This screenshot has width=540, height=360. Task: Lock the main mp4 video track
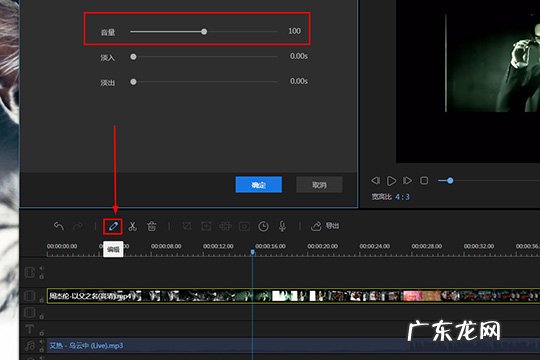[41, 300]
